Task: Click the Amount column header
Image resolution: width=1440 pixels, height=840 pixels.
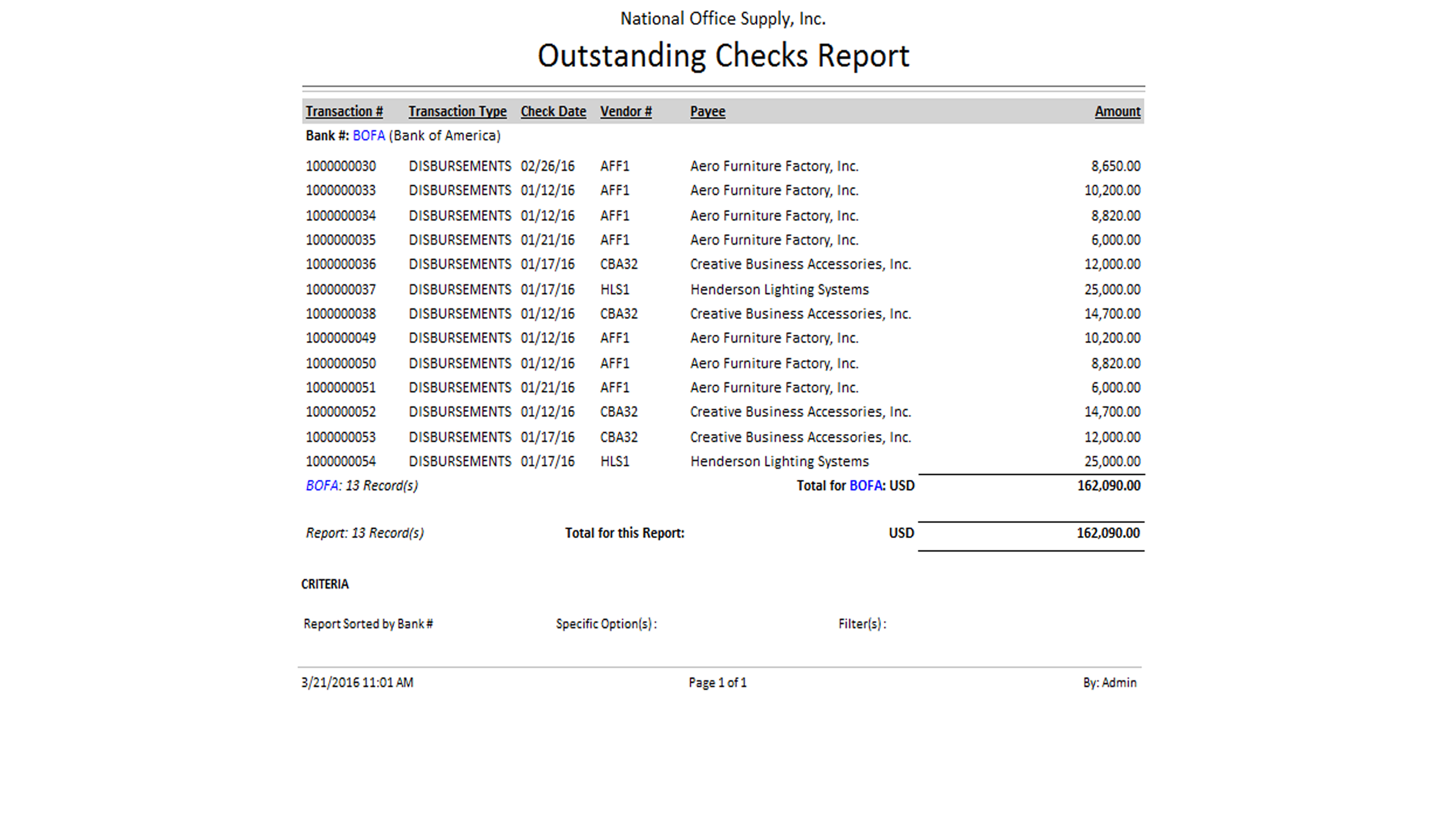Action: 1116,112
